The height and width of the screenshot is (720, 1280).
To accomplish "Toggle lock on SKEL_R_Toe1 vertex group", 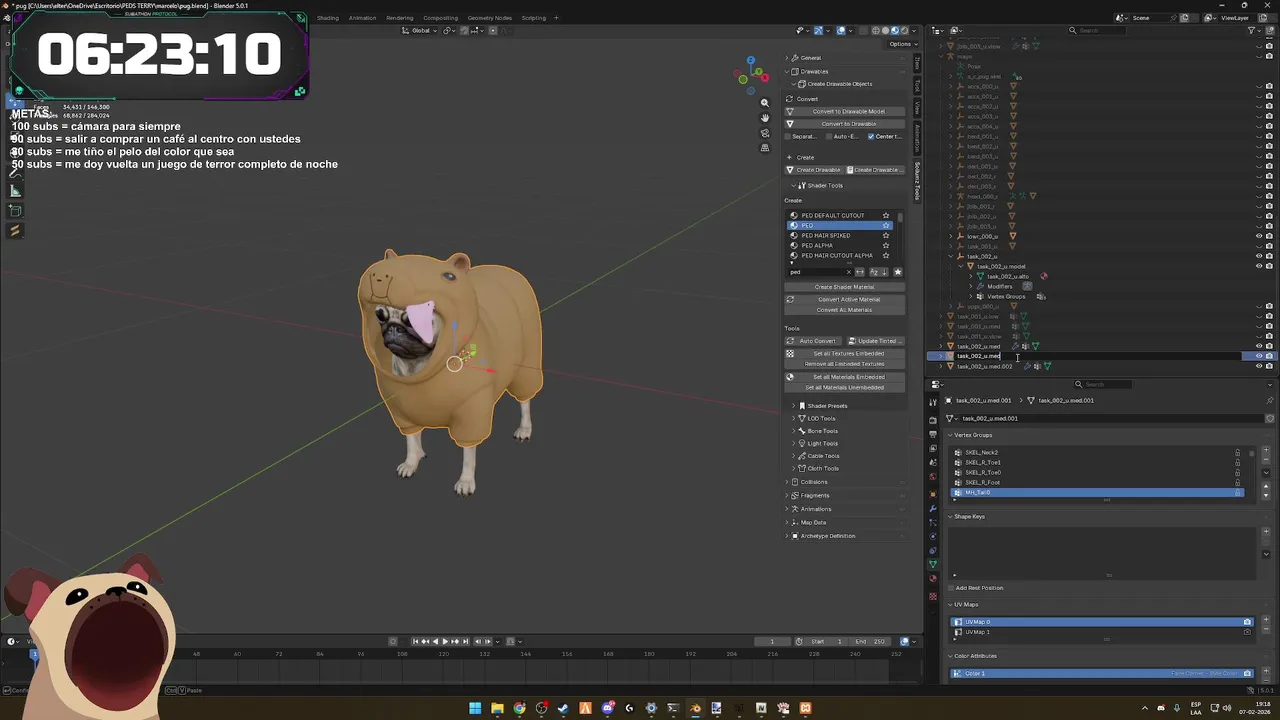I will pos(1237,463).
